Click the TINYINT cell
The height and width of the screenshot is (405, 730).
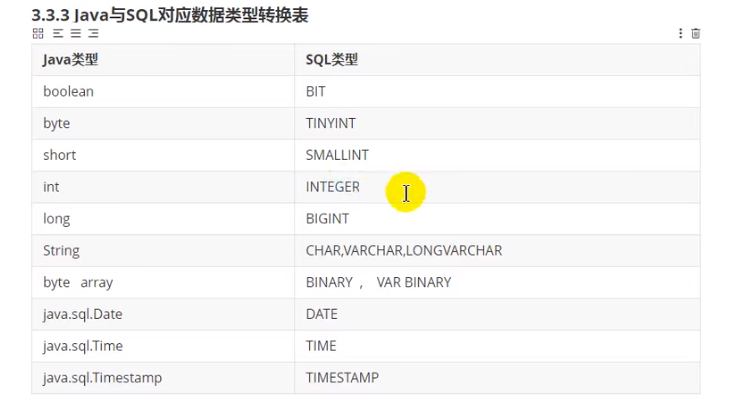497,123
